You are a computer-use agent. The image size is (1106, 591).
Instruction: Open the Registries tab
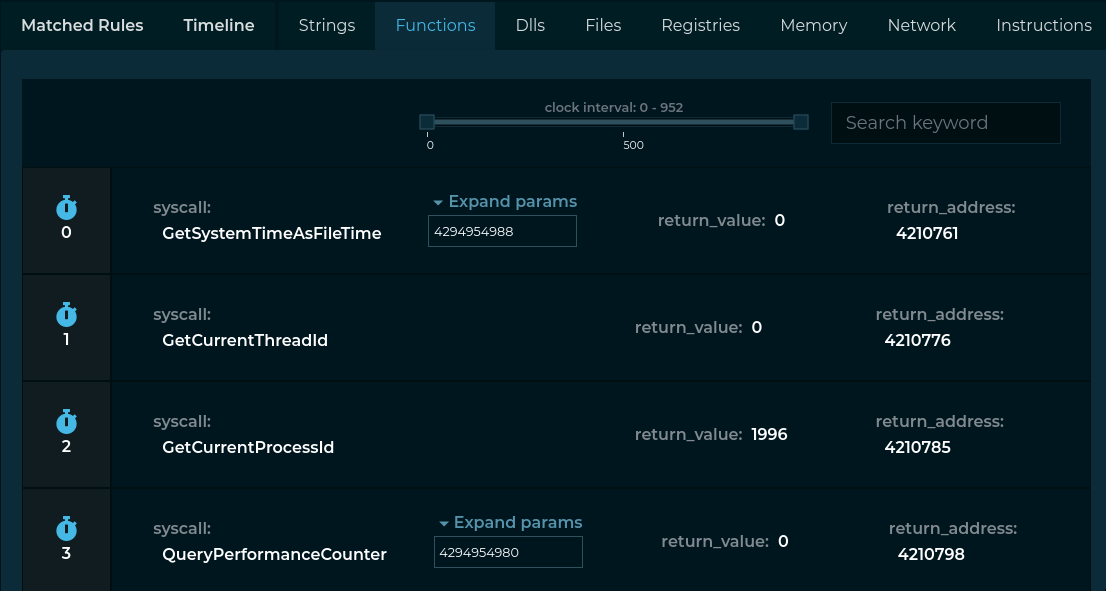700,26
